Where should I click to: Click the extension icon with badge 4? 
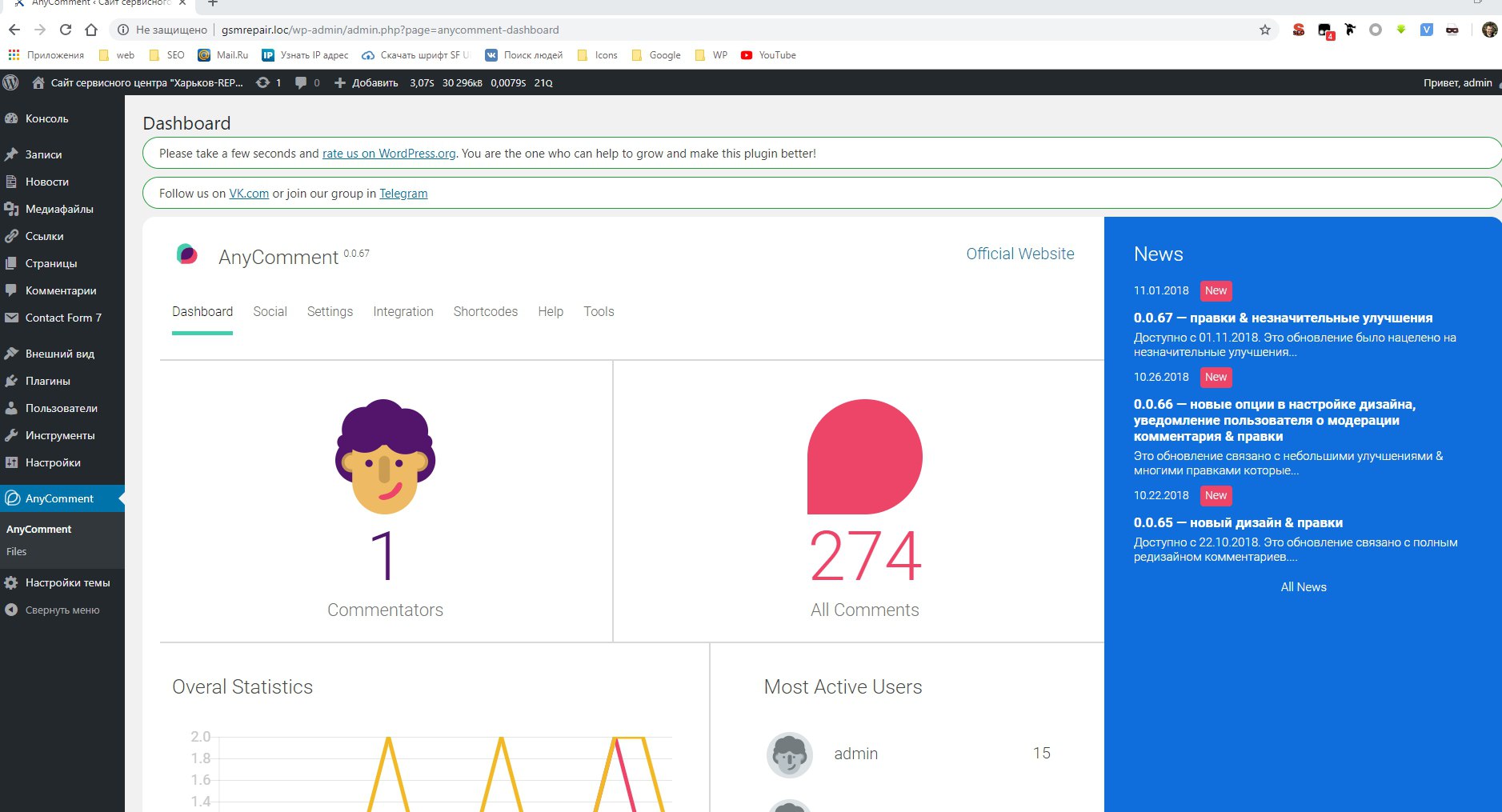point(1325,30)
